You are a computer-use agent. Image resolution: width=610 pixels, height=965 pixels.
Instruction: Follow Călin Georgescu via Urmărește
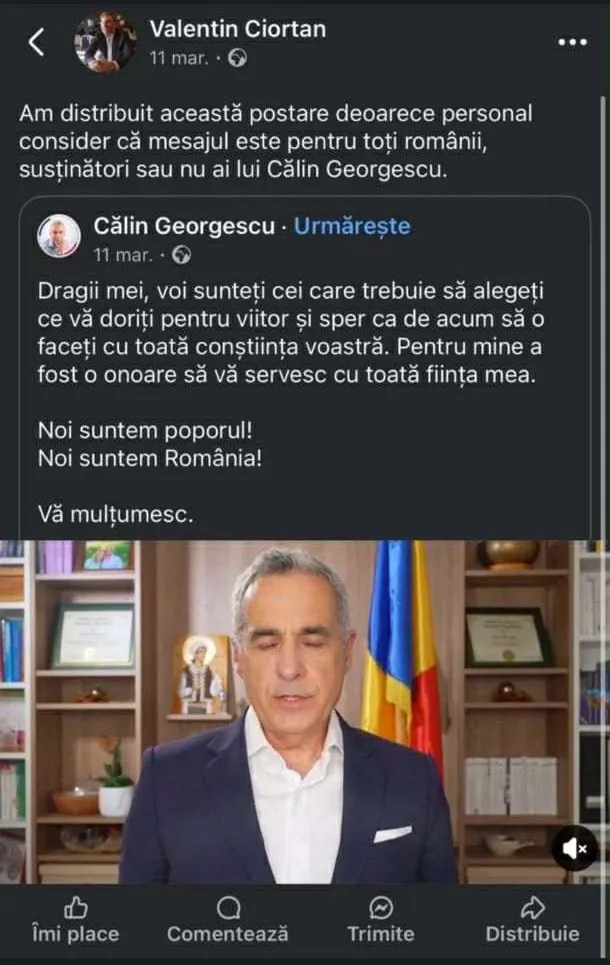click(351, 226)
